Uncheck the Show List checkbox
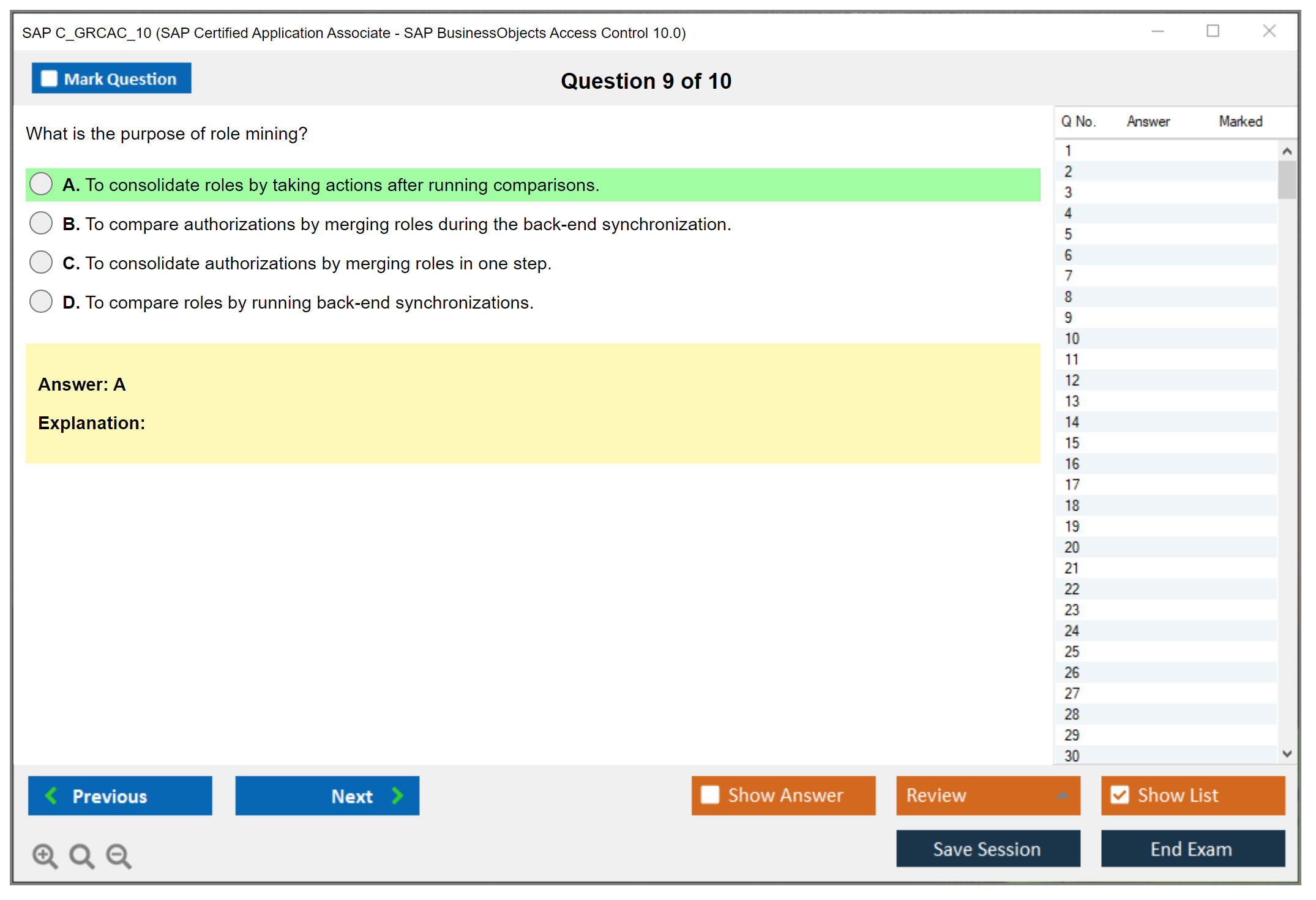Image resolution: width=1316 pixels, height=900 pixels. click(x=1120, y=795)
